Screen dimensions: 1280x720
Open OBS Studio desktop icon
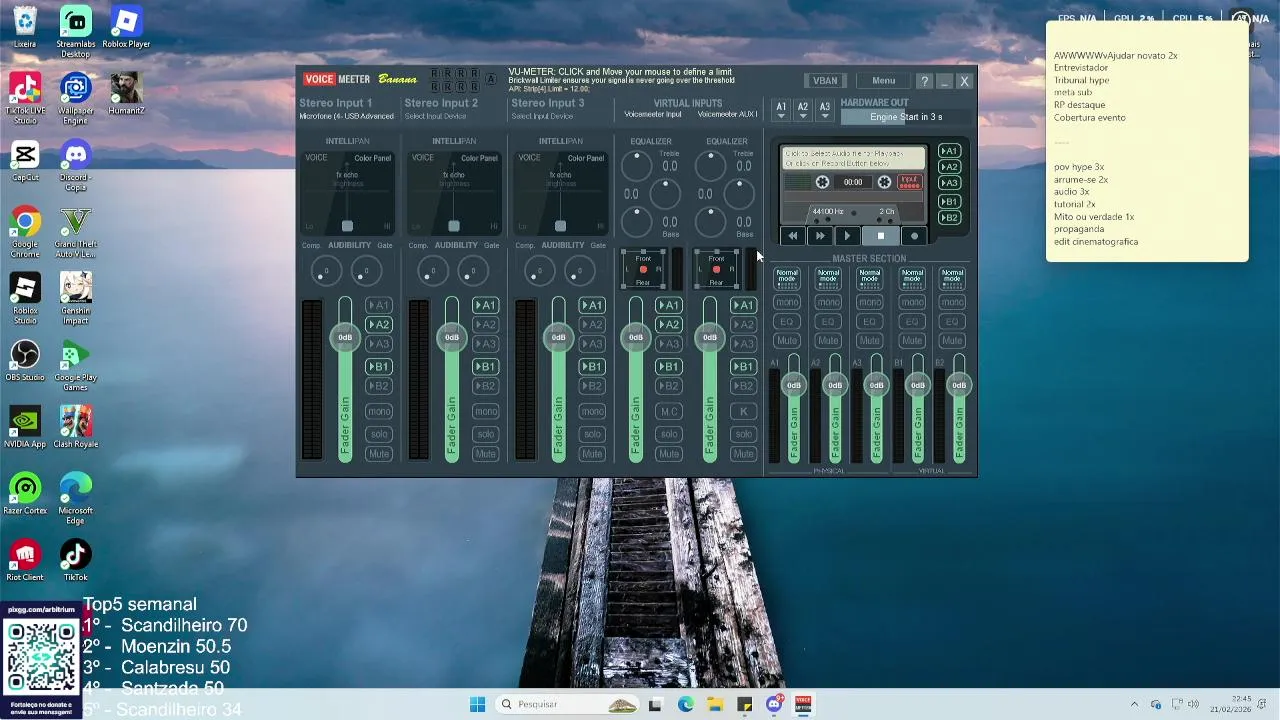25,361
